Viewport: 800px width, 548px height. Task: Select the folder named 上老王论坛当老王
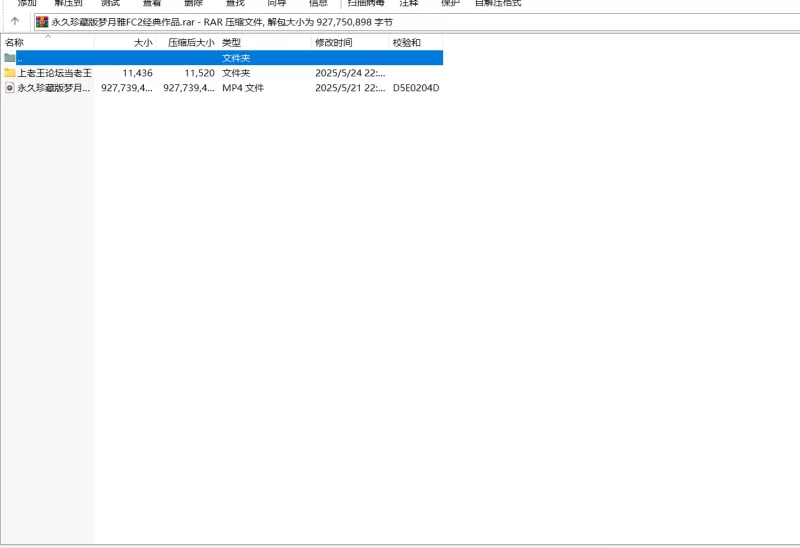55,73
